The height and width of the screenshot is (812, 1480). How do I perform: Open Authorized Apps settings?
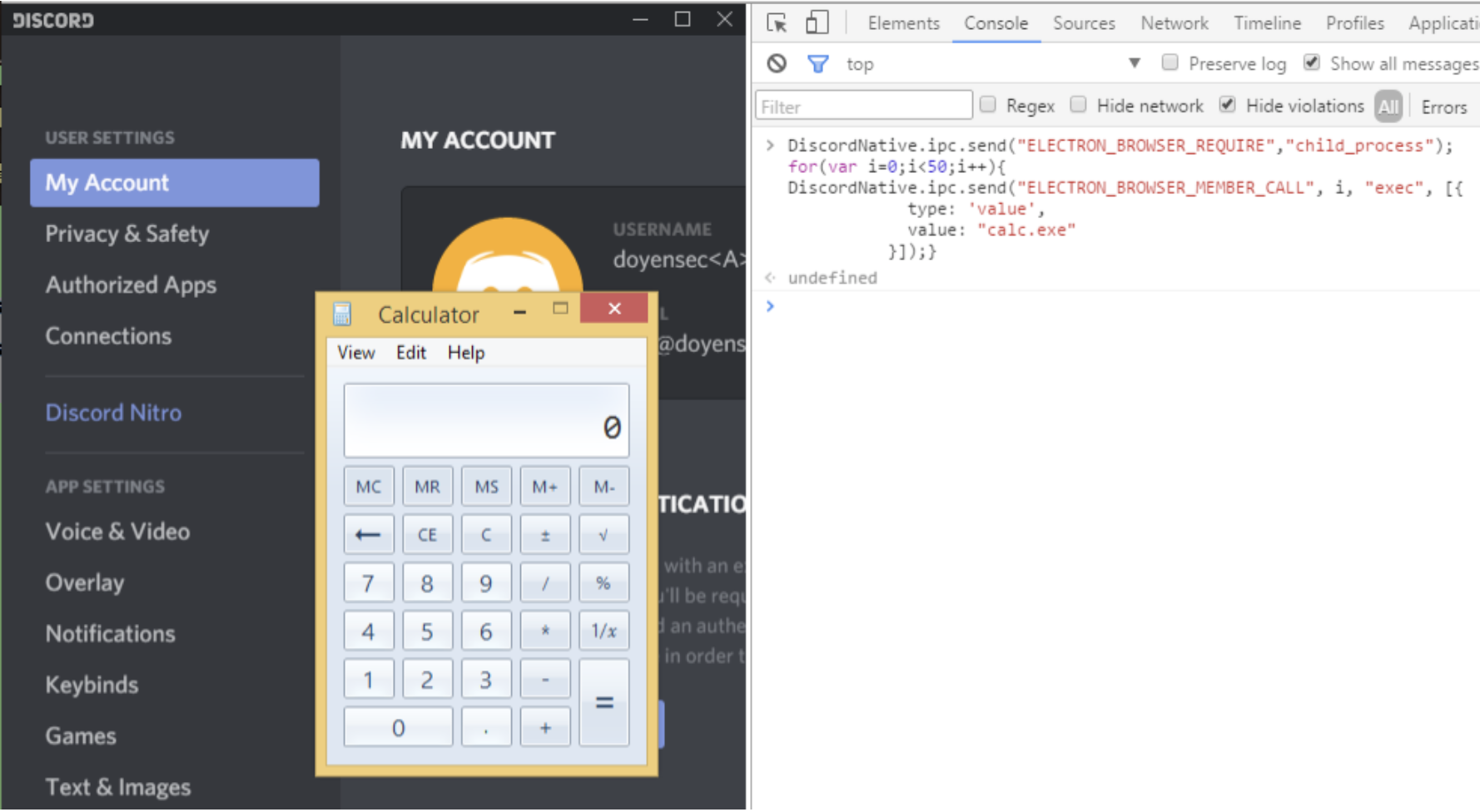coord(131,285)
